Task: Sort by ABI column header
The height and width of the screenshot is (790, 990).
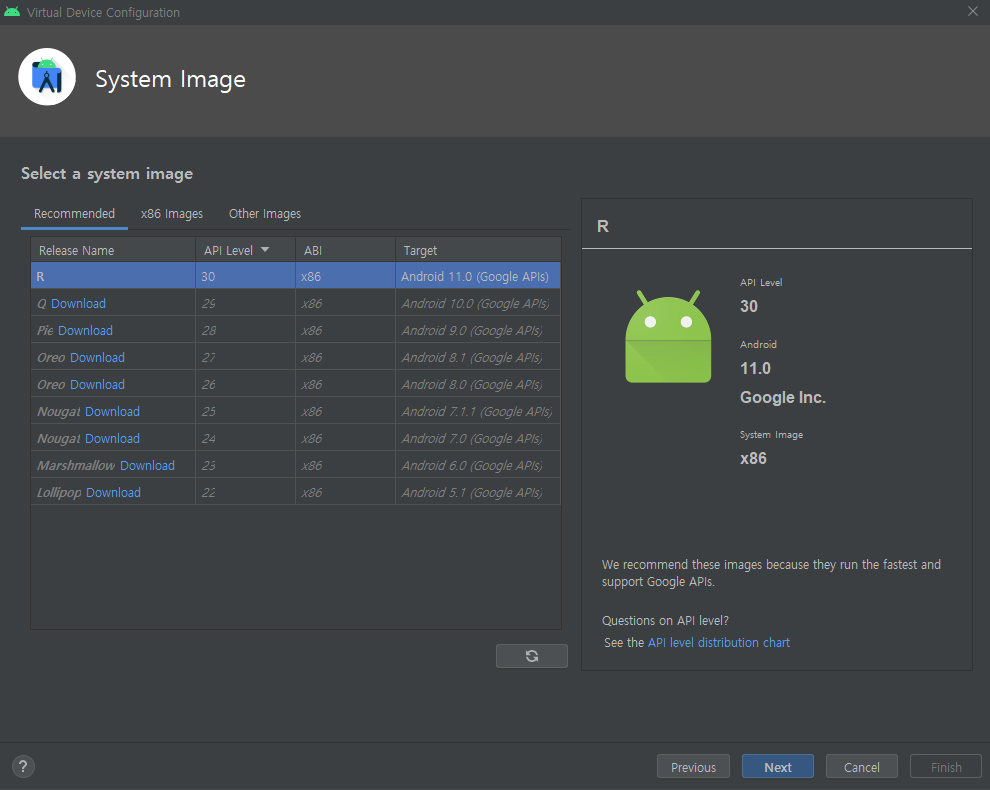Action: [345, 250]
